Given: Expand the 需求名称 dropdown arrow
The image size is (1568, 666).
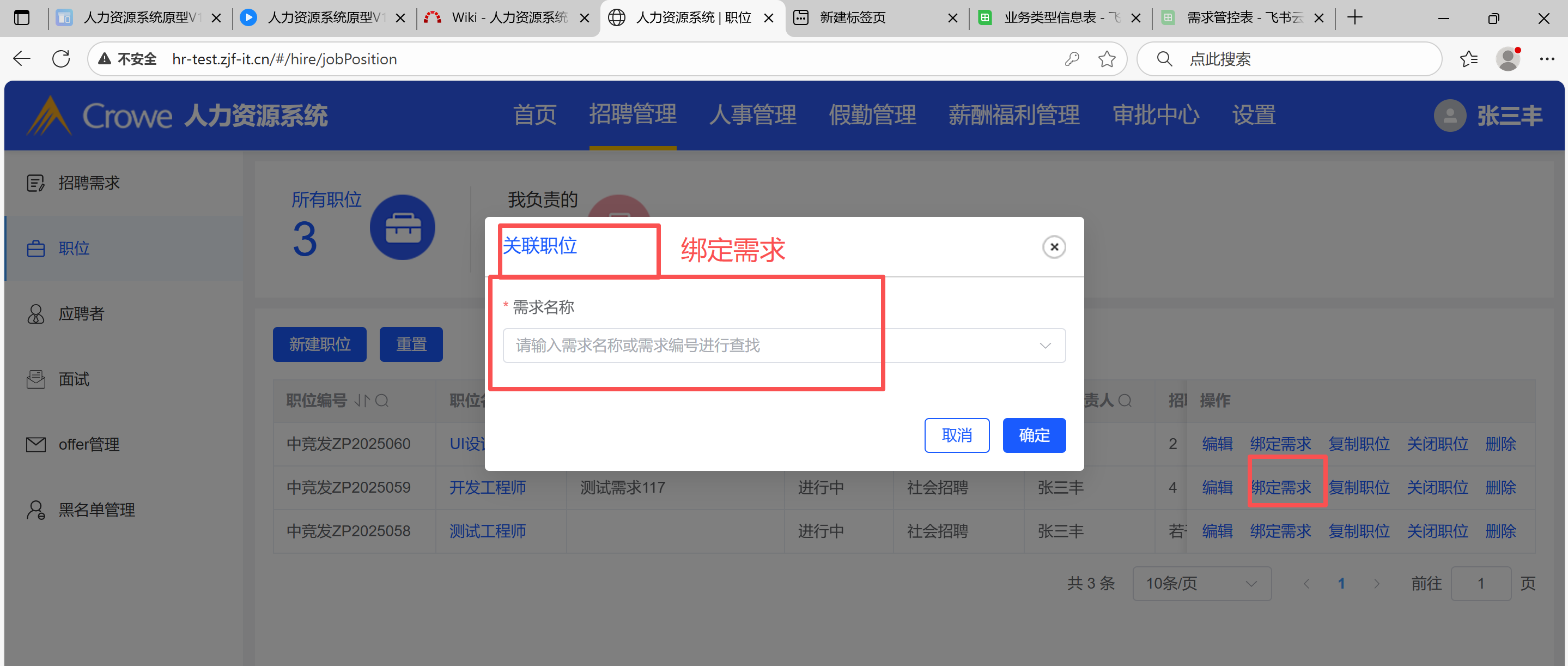Looking at the screenshot, I should tap(1044, 346).
